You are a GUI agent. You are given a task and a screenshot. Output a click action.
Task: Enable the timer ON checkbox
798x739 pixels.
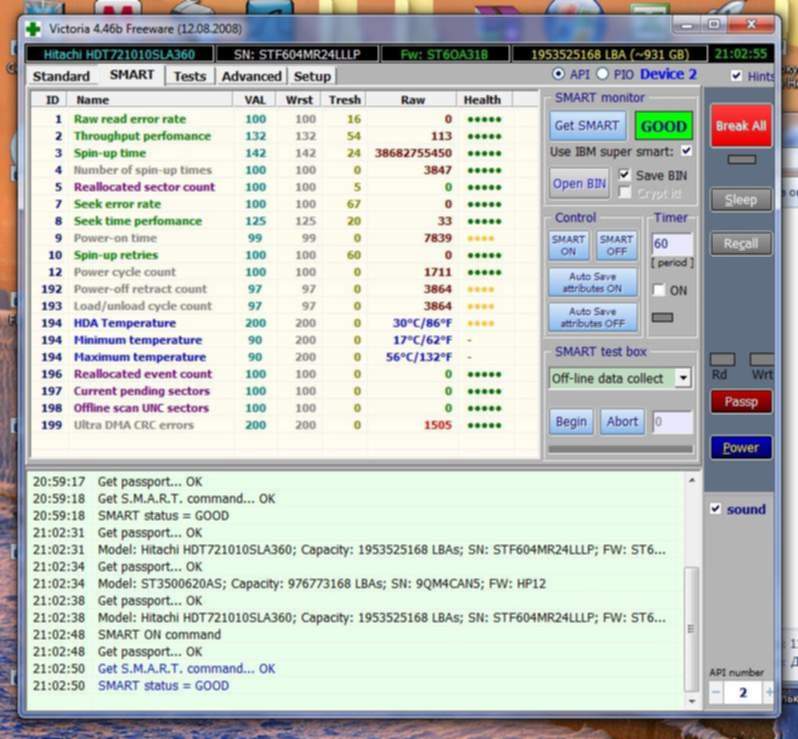659,290
